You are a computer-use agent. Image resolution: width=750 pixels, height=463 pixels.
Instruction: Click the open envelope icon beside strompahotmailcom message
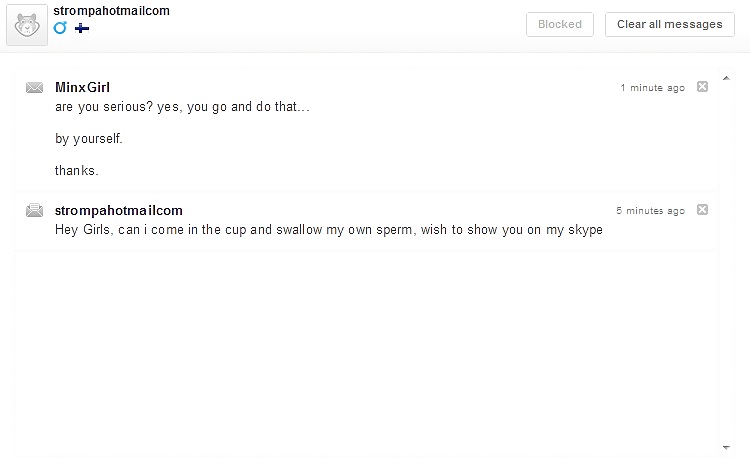click(x=34, y=210)
